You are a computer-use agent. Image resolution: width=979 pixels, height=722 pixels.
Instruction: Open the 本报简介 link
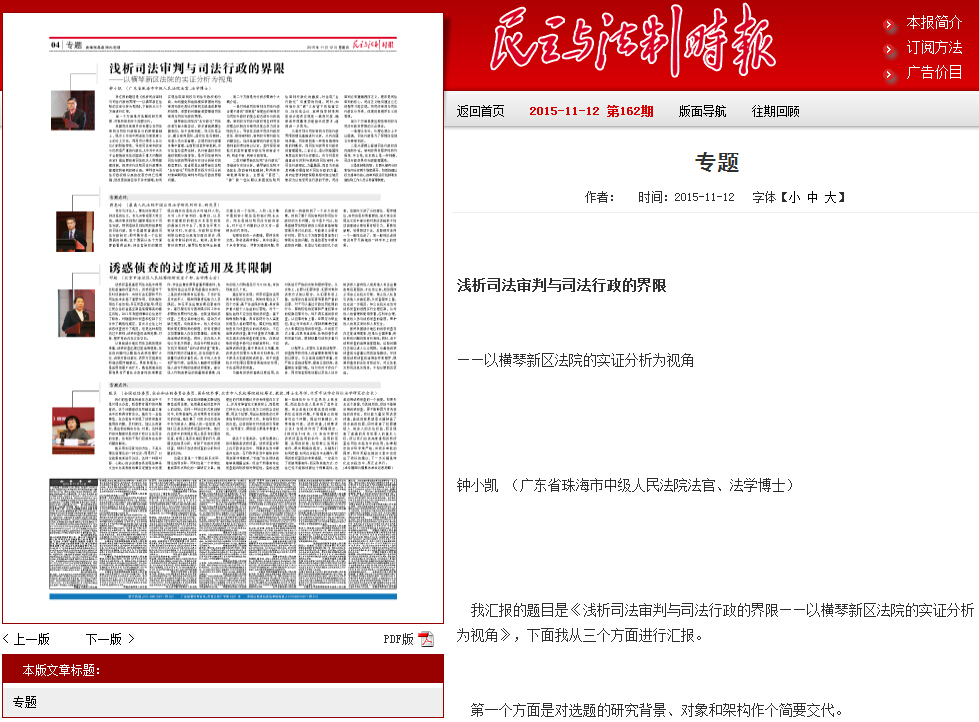click(x=934, y=22)
